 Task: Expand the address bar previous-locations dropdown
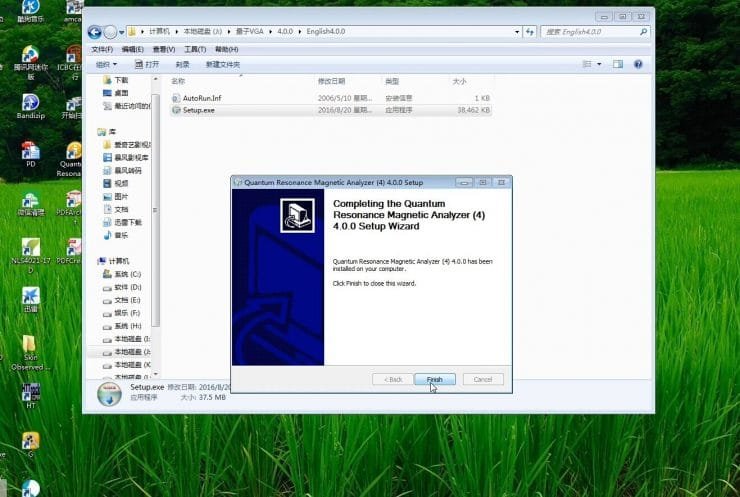[517, 32]
